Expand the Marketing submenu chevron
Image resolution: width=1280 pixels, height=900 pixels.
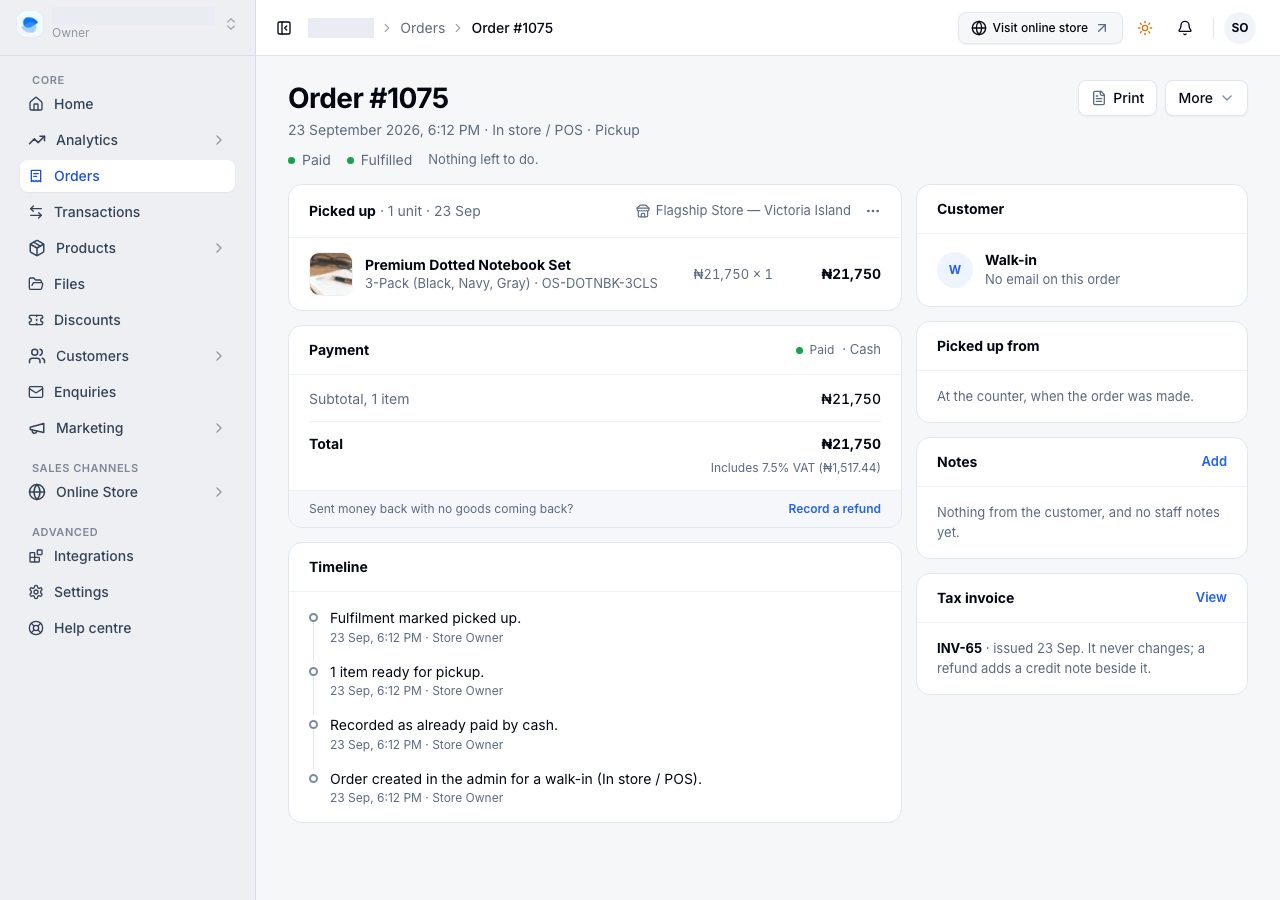coord(219,428)
